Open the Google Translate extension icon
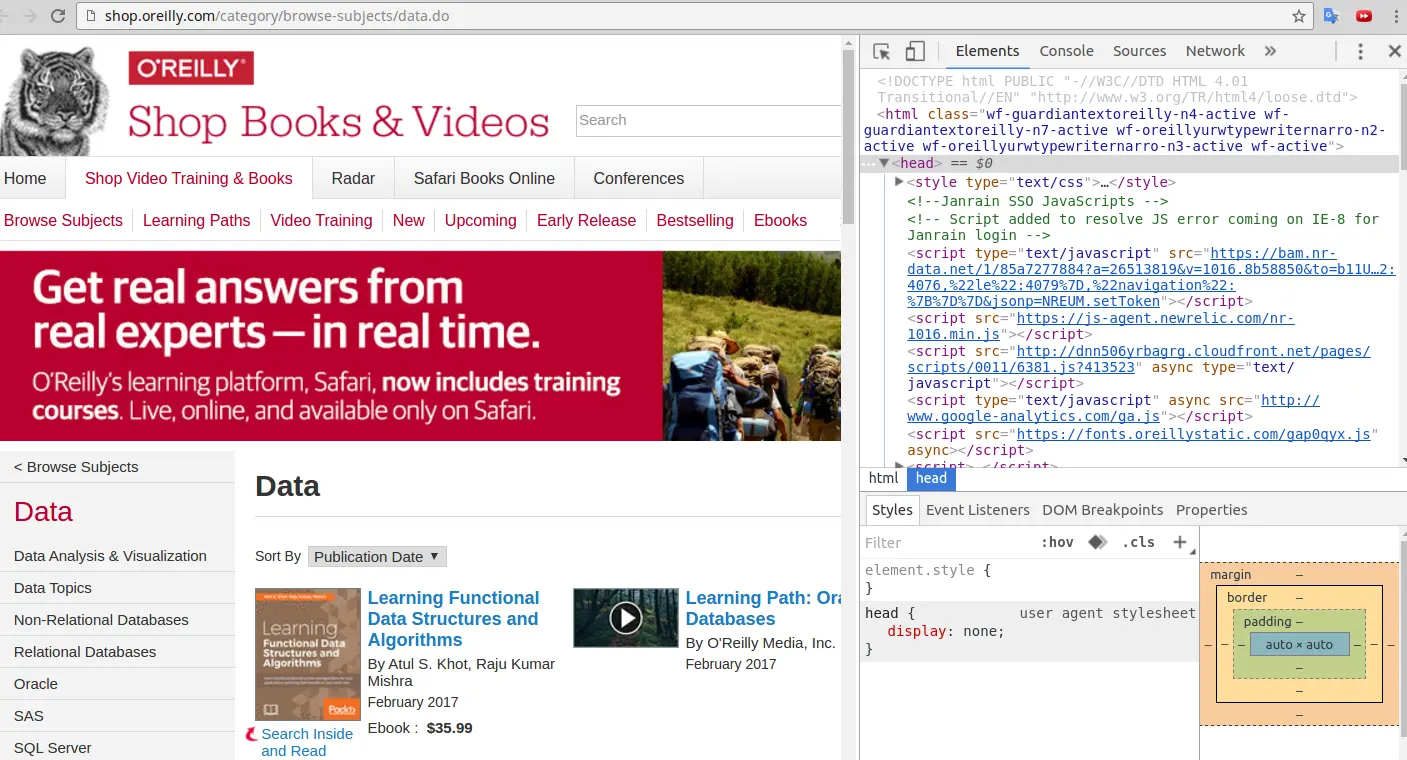Screen dimensions: 1407x760 click(1331, 16)
